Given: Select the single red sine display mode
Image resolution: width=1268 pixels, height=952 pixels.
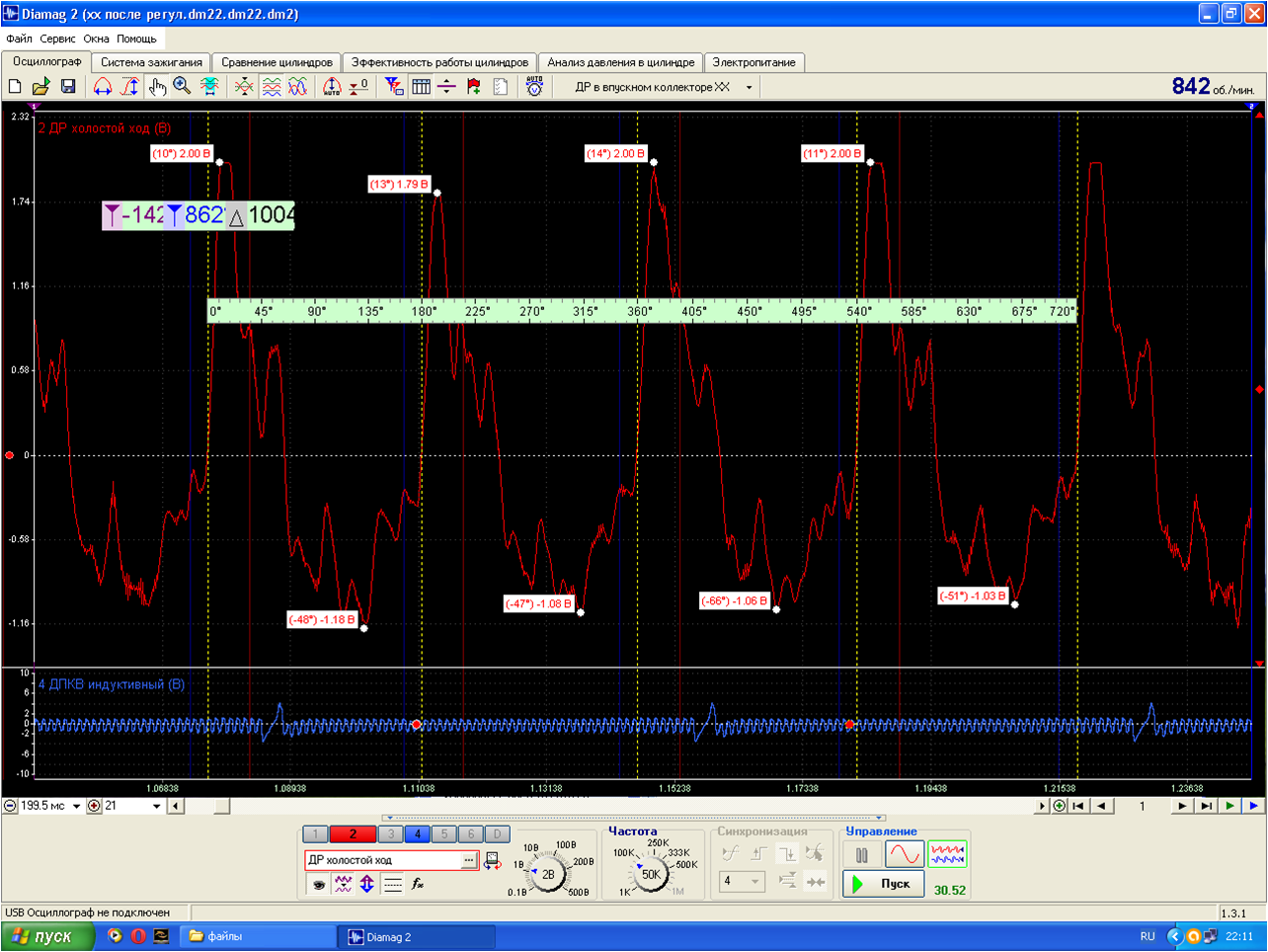Looking at the screenshot, I should (905, 854).
